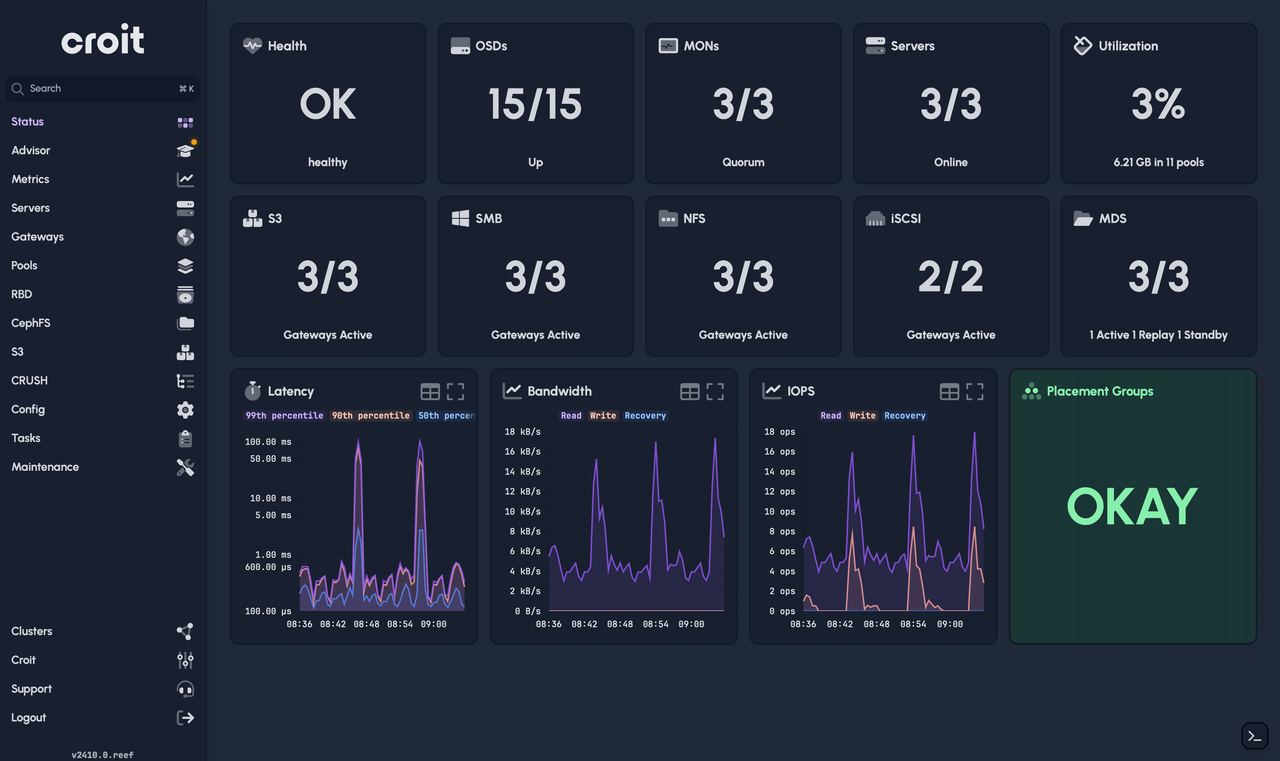Click the Utilization tag icon

click(x=1083, y=46)
